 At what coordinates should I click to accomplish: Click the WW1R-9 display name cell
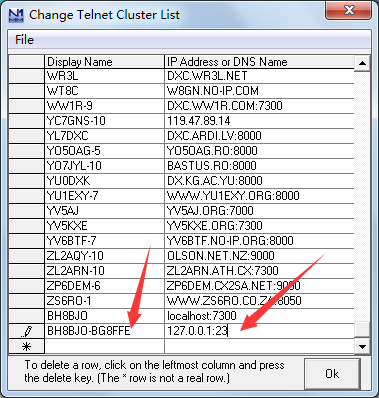point(104,106)
